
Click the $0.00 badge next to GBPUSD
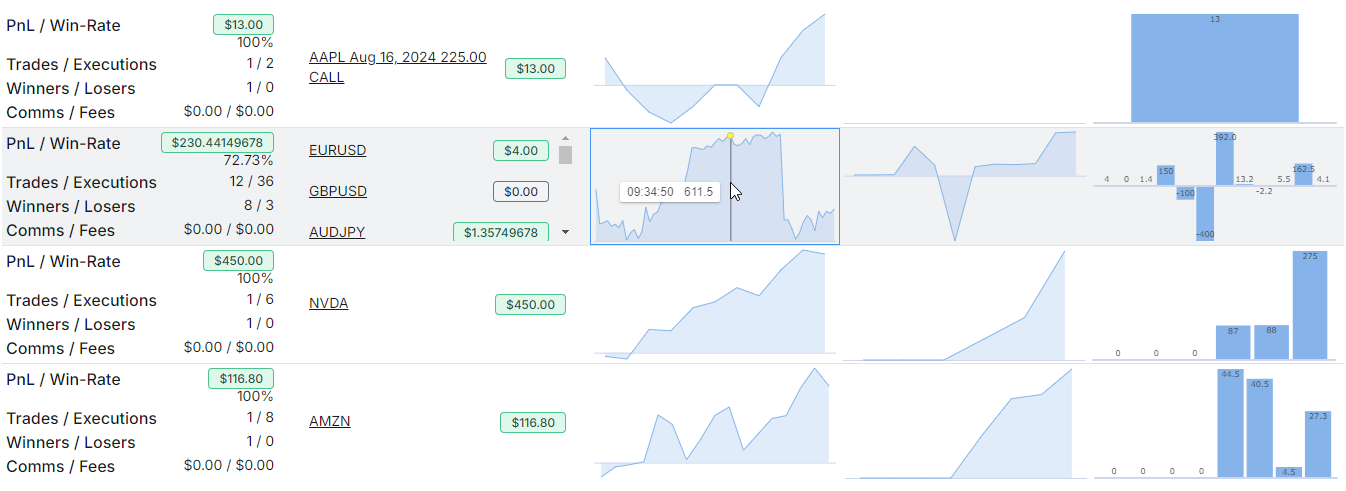point(521,192)
